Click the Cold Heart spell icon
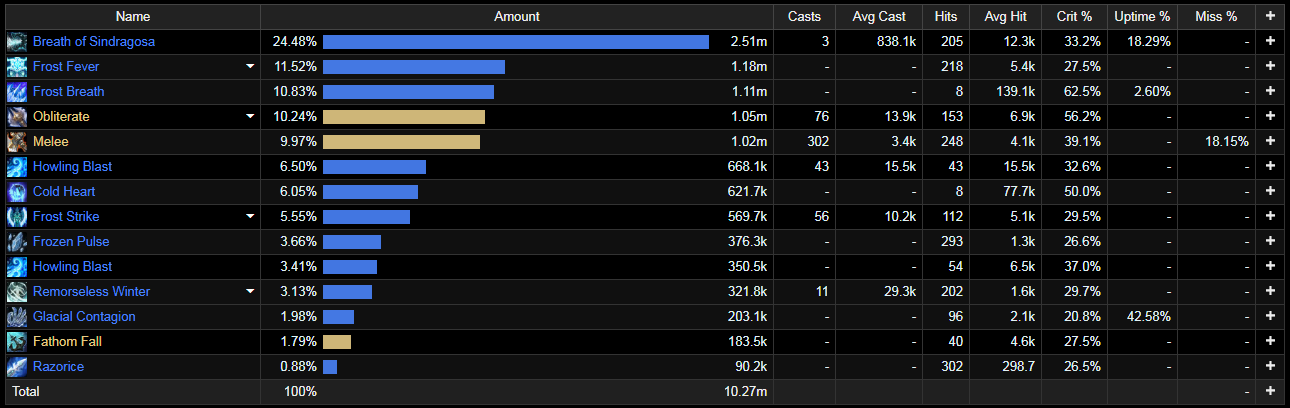 tap(17, 192)
